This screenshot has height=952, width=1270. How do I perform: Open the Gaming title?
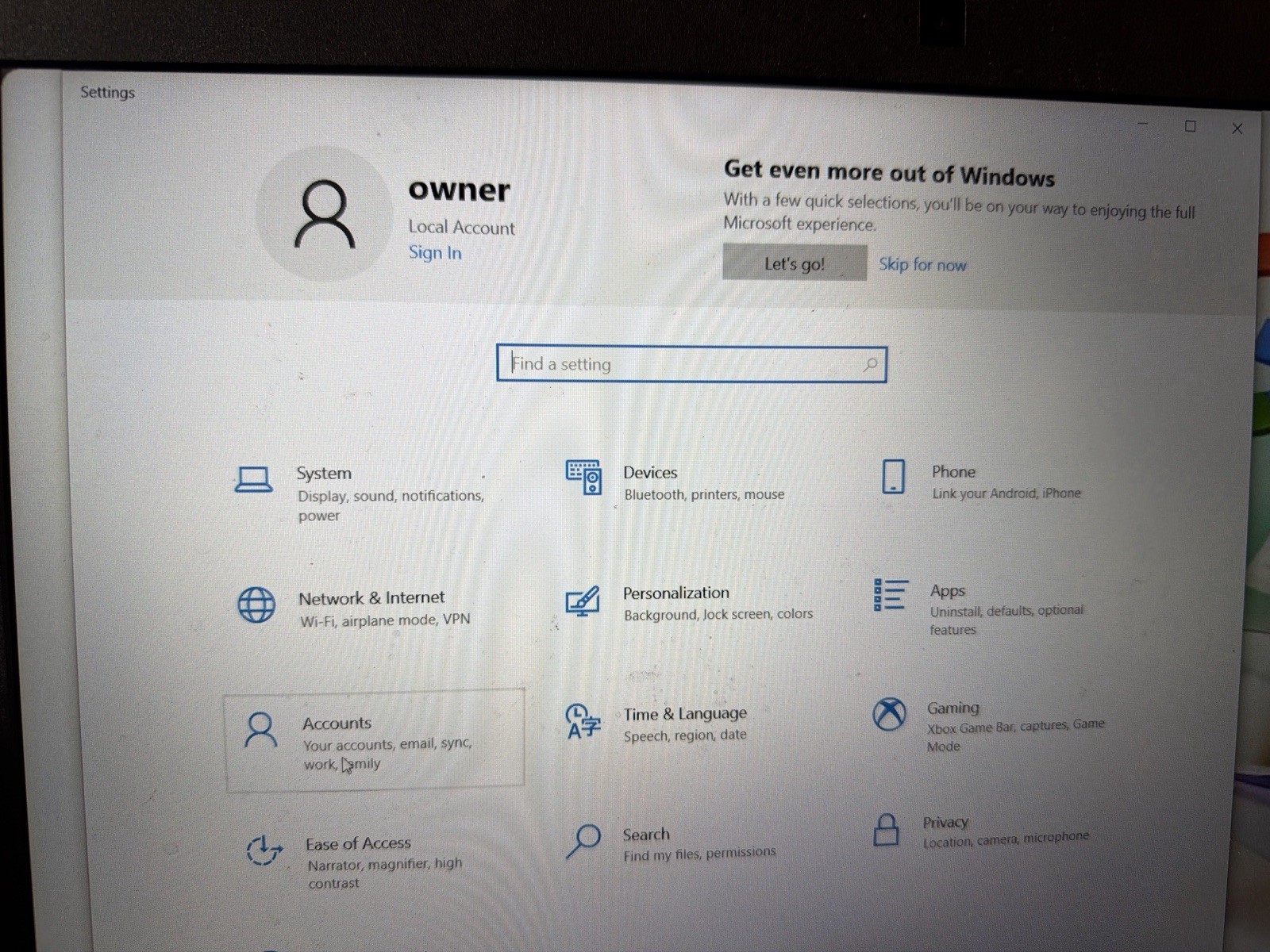pyautogui.click(x=953, y=707)
